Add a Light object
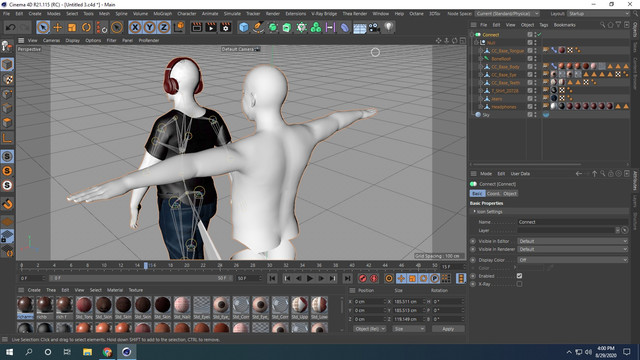 click(389, 27)
